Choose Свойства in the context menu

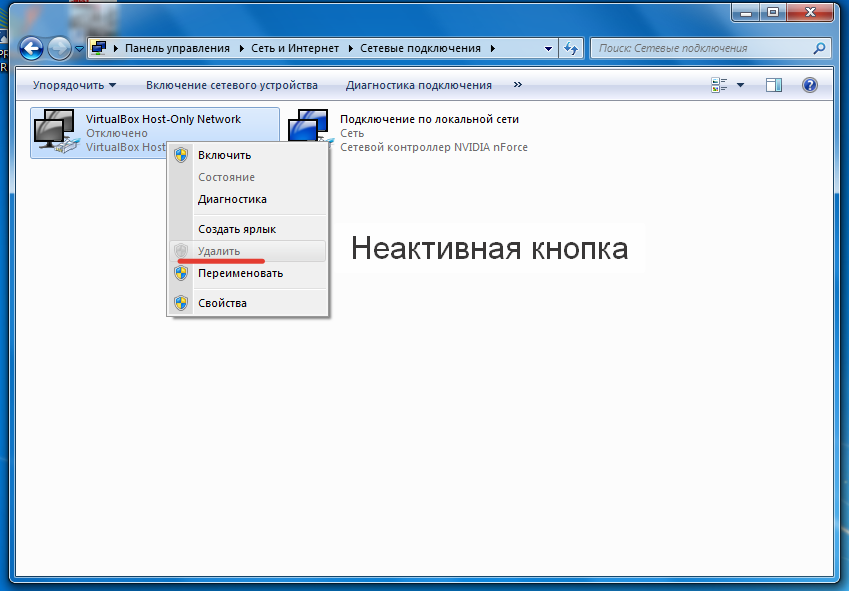(222, 303)
